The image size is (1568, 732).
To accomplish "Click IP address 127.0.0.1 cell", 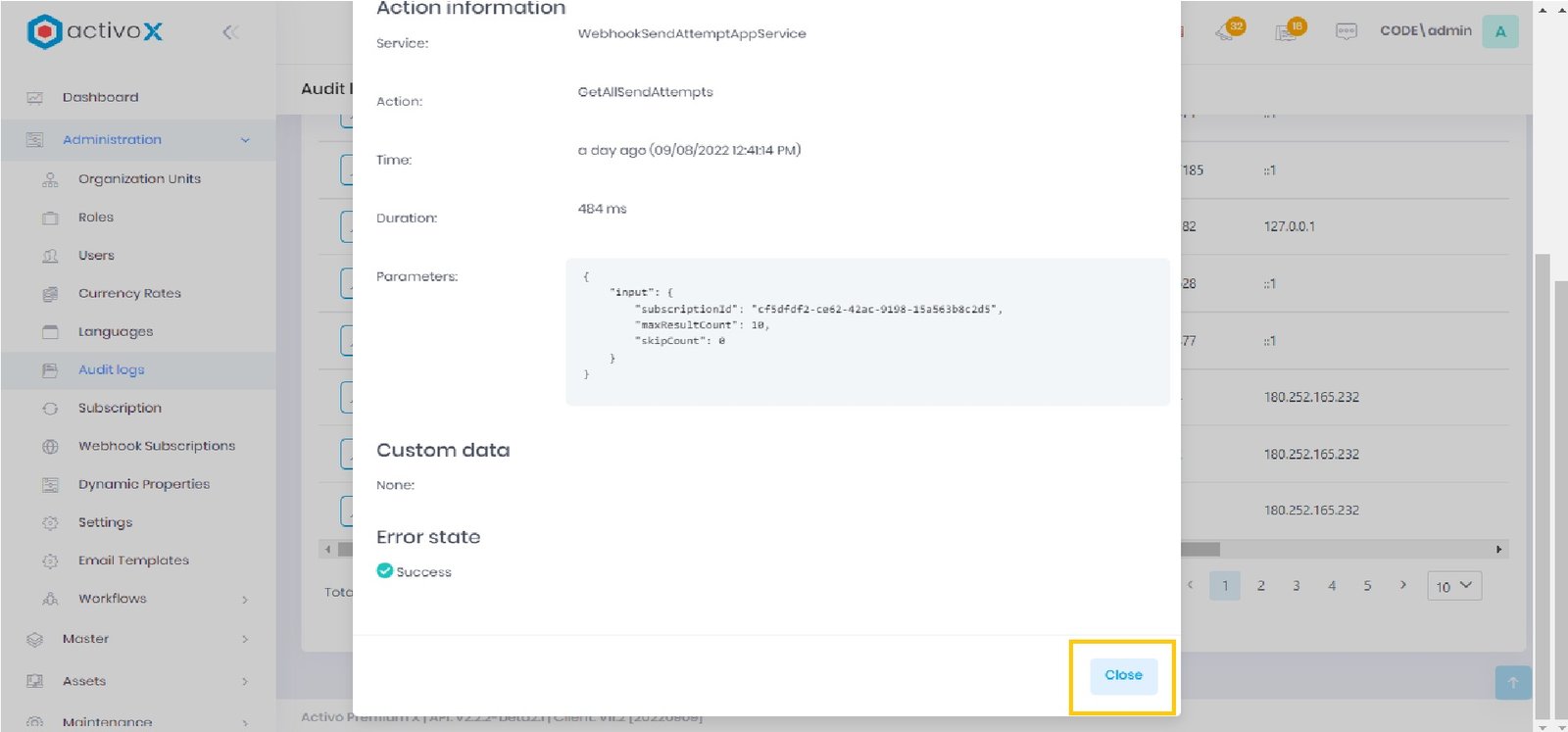I will pos(1290,226).
